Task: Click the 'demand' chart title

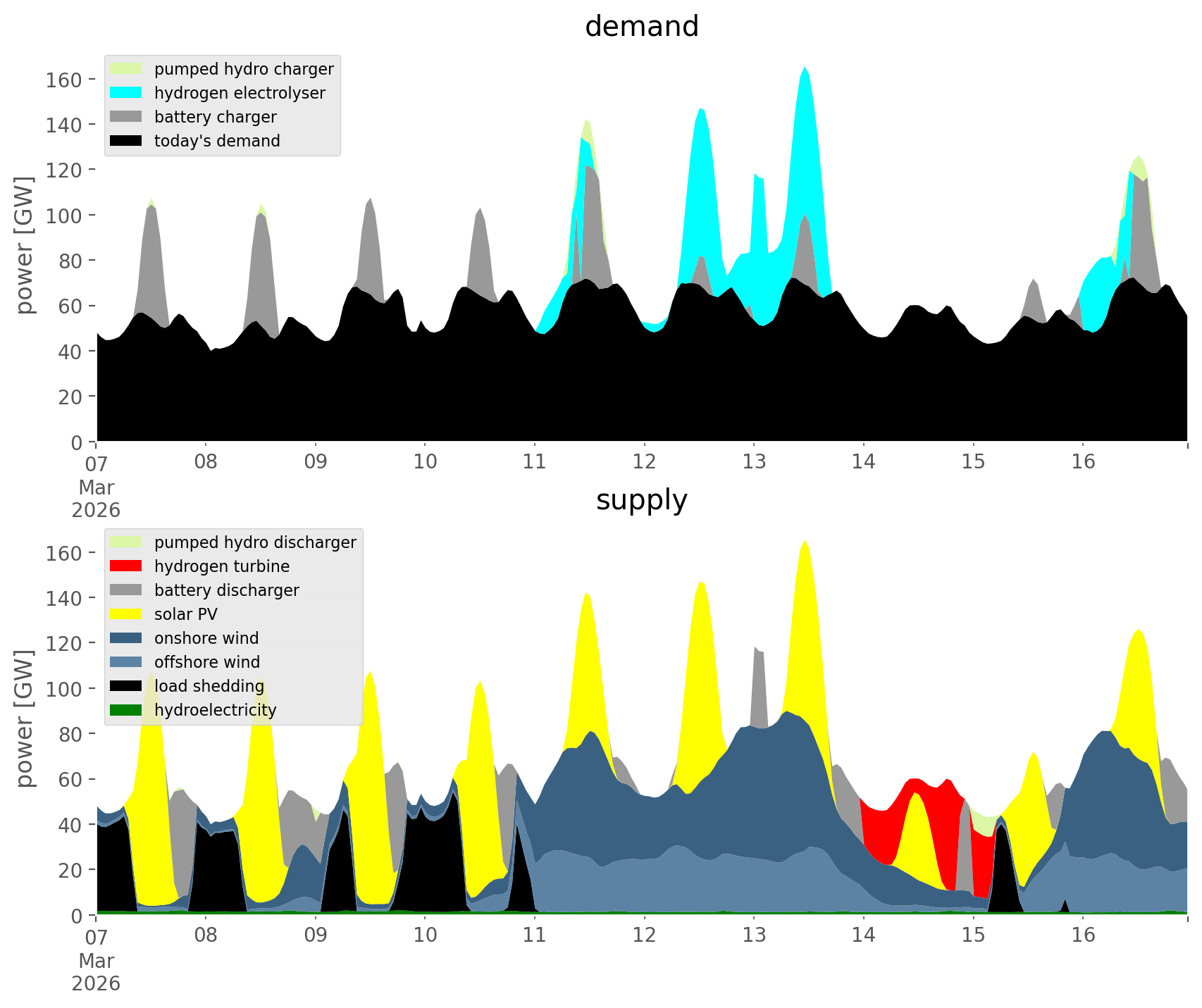Action: (x=641, y=27)
